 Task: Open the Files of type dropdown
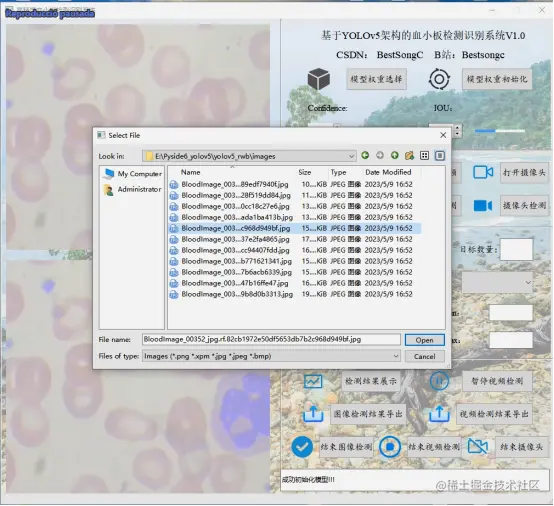tap(396, 356)
